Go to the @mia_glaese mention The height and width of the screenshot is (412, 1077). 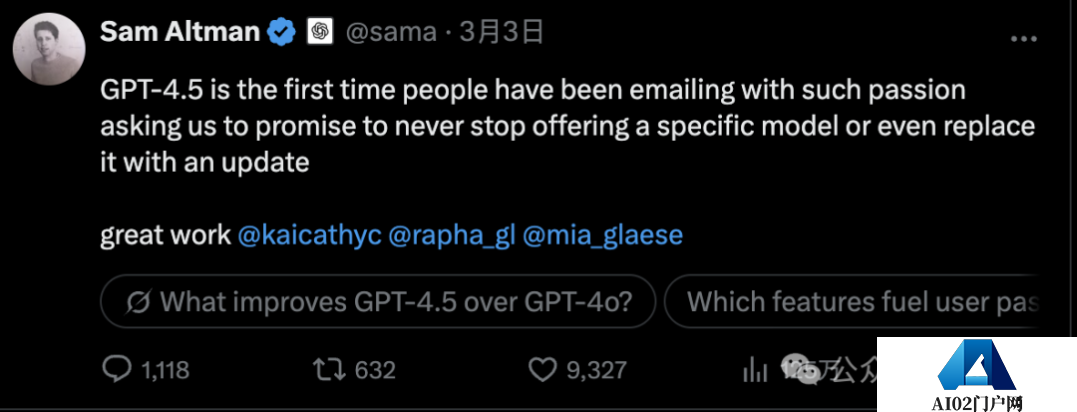point(602,235)
